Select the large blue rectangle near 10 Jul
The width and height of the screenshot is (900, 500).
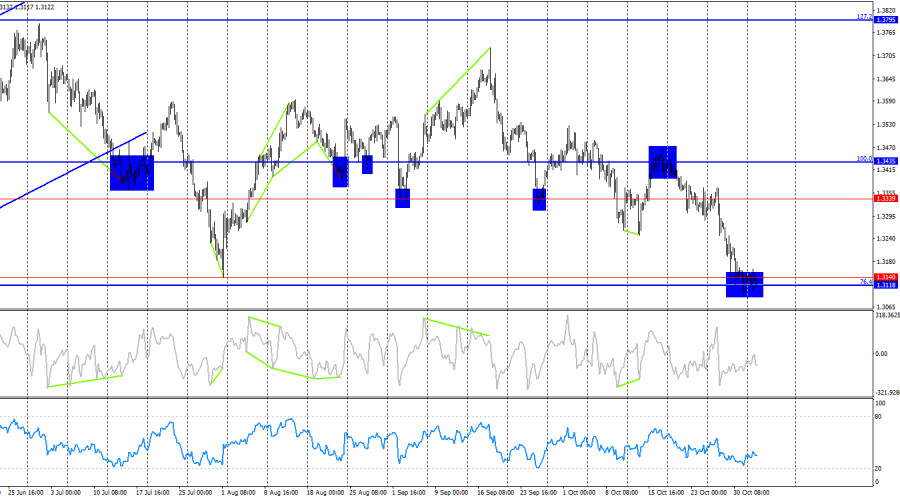click(131, 173)
